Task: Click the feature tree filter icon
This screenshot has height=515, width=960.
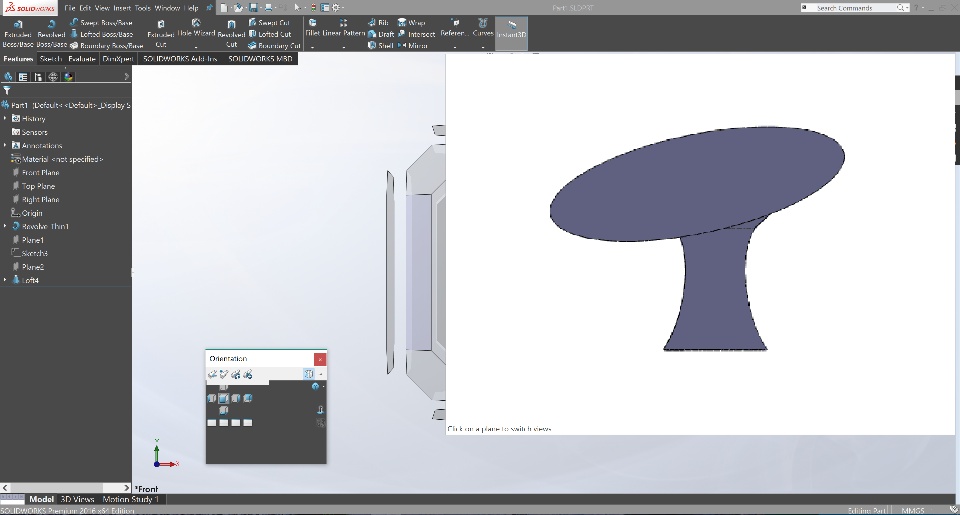Action: [x=7, y=91]
